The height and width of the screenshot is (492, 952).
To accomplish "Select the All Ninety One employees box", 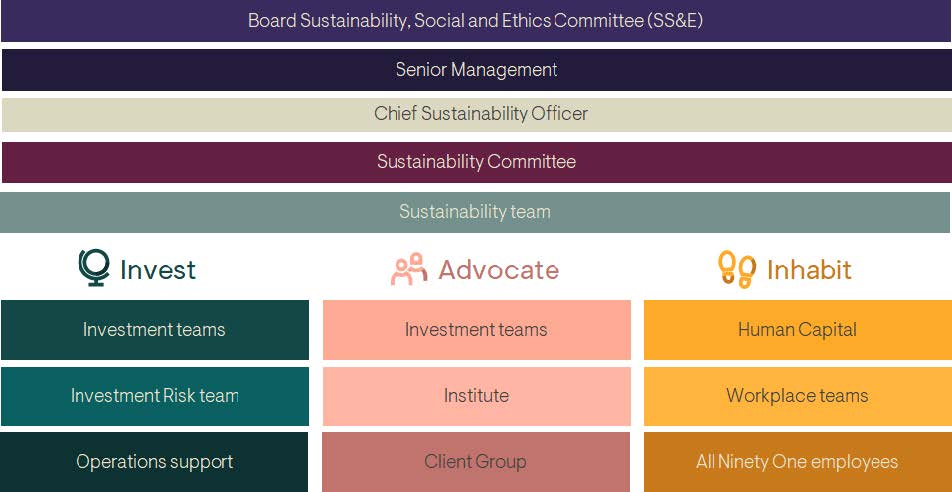I will point(797,462).
